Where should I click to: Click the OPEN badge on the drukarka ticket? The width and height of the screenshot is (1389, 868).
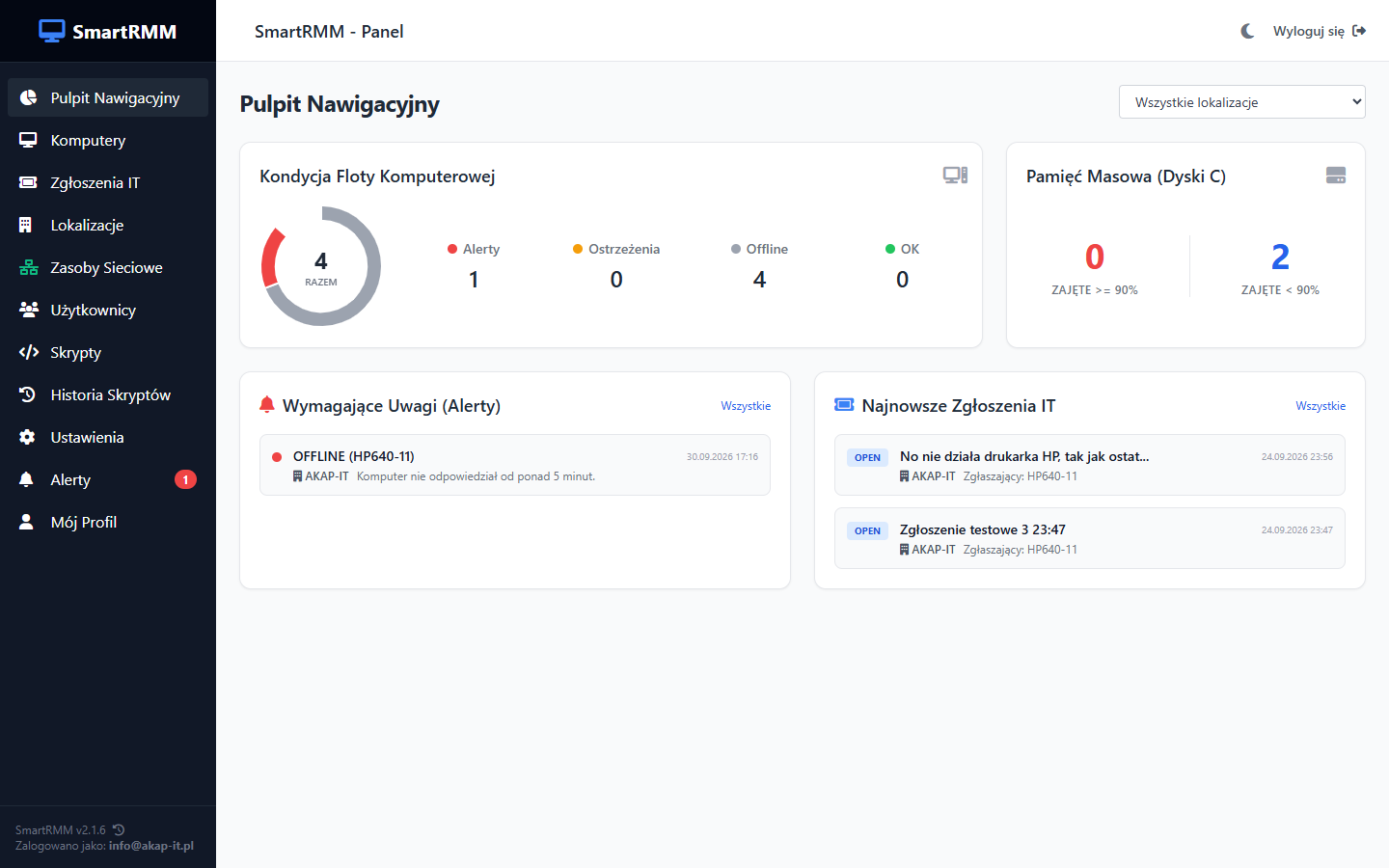(867, 457)
